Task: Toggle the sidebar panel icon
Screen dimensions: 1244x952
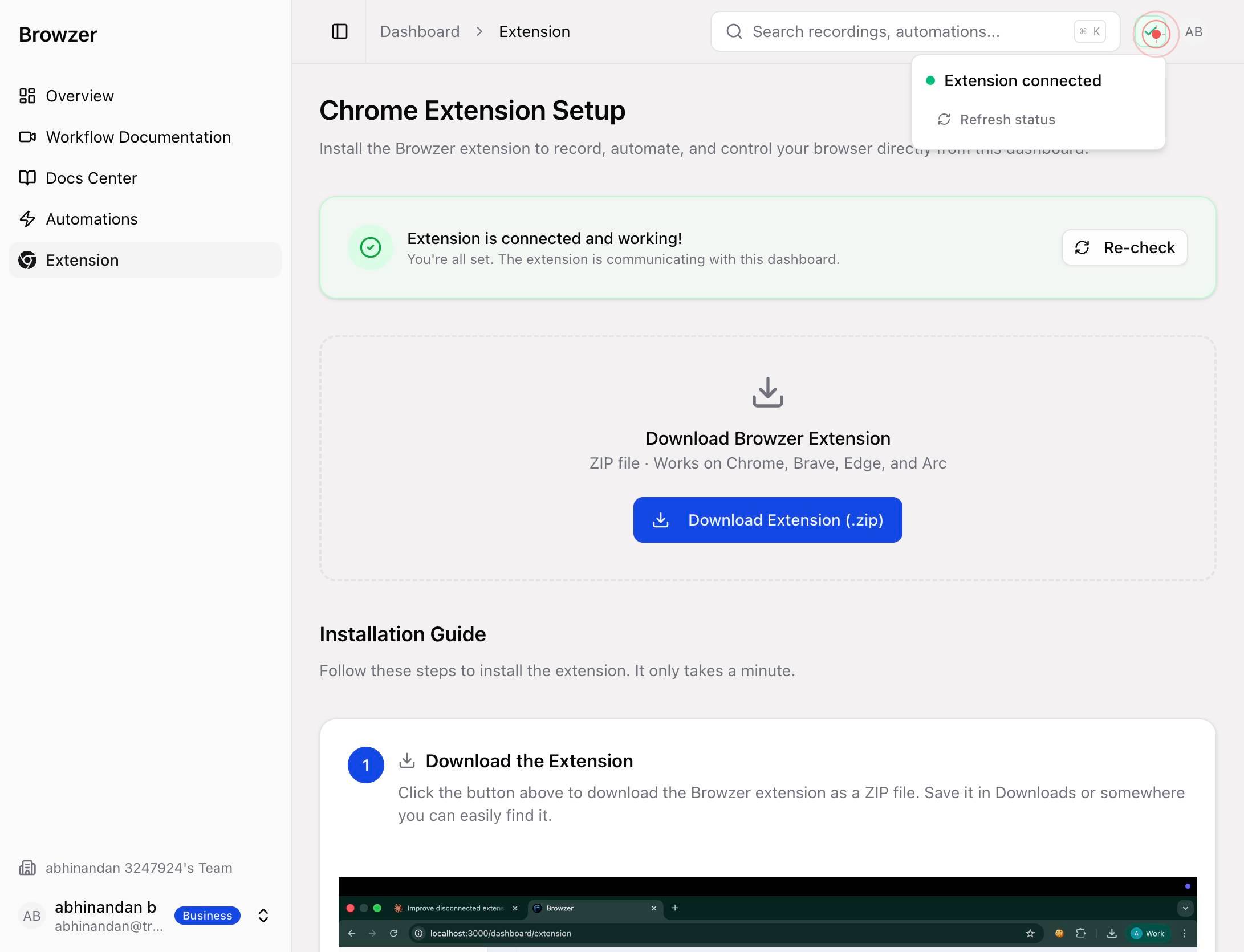Action: 340,31
